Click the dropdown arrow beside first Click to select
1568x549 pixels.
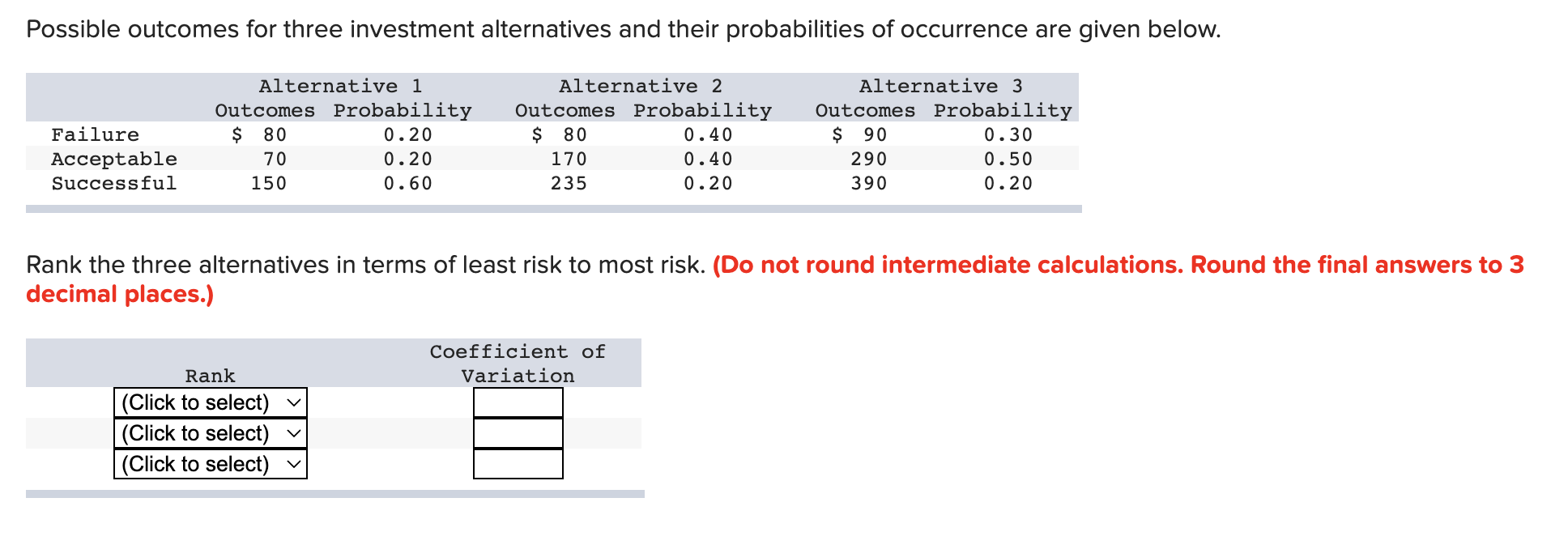click(x=293, y=402)
